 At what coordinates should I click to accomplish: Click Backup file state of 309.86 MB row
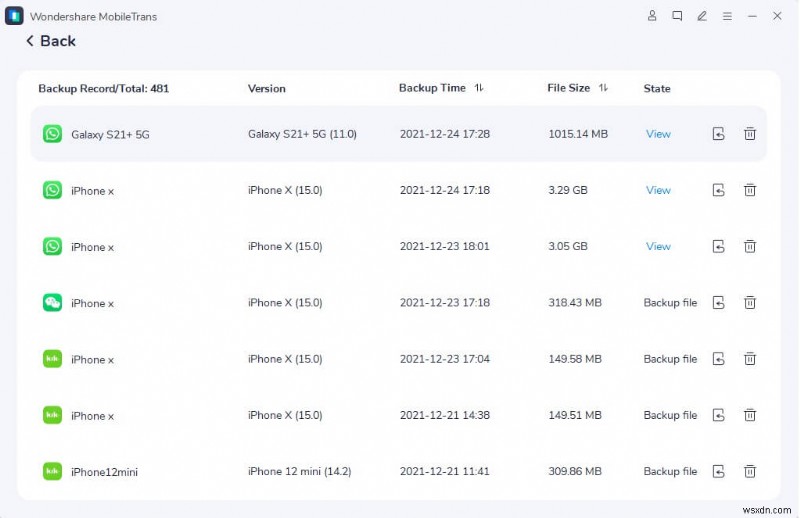[670, 471]
